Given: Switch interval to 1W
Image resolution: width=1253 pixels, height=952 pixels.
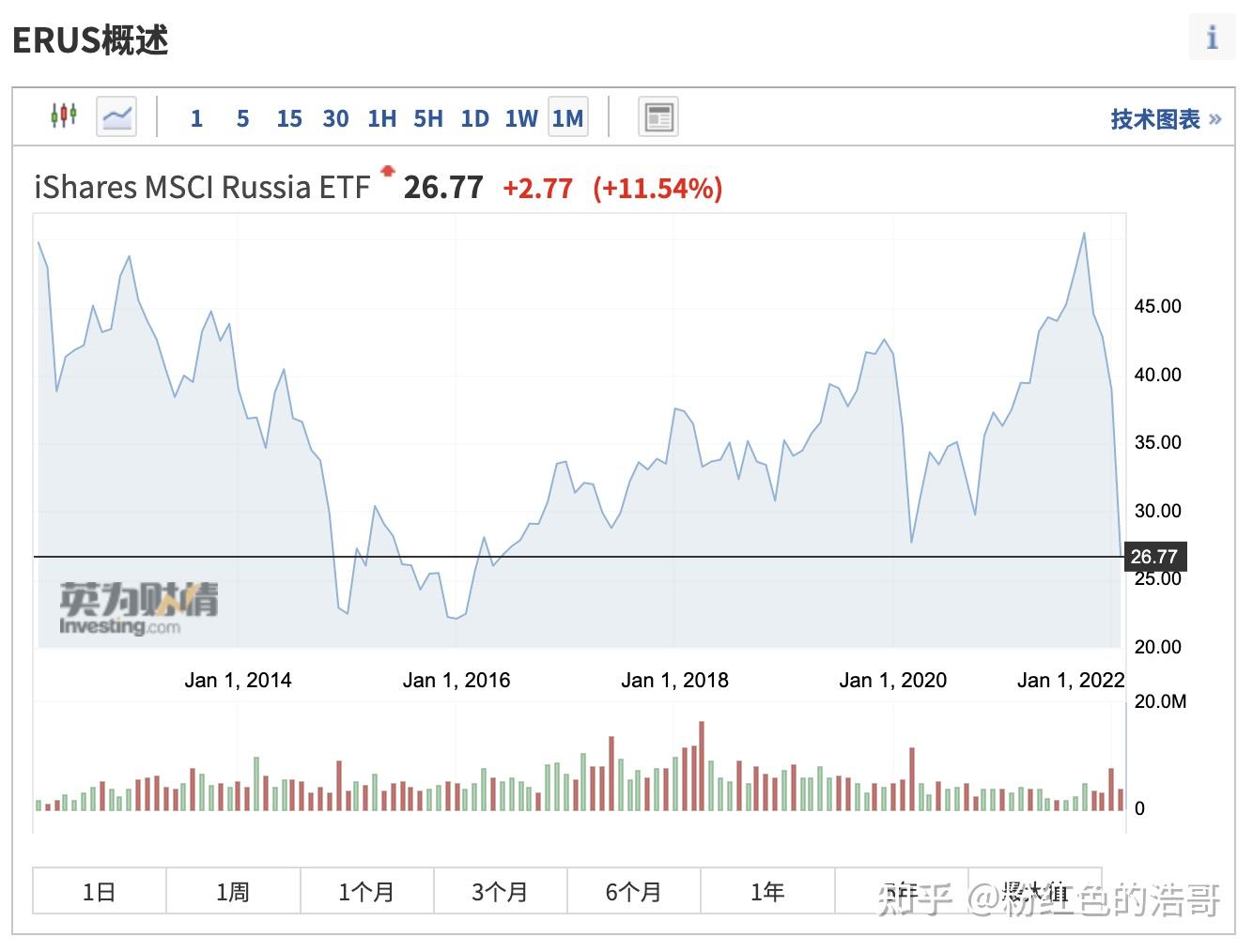Looking at the screenshot, I should coord(521,118).
